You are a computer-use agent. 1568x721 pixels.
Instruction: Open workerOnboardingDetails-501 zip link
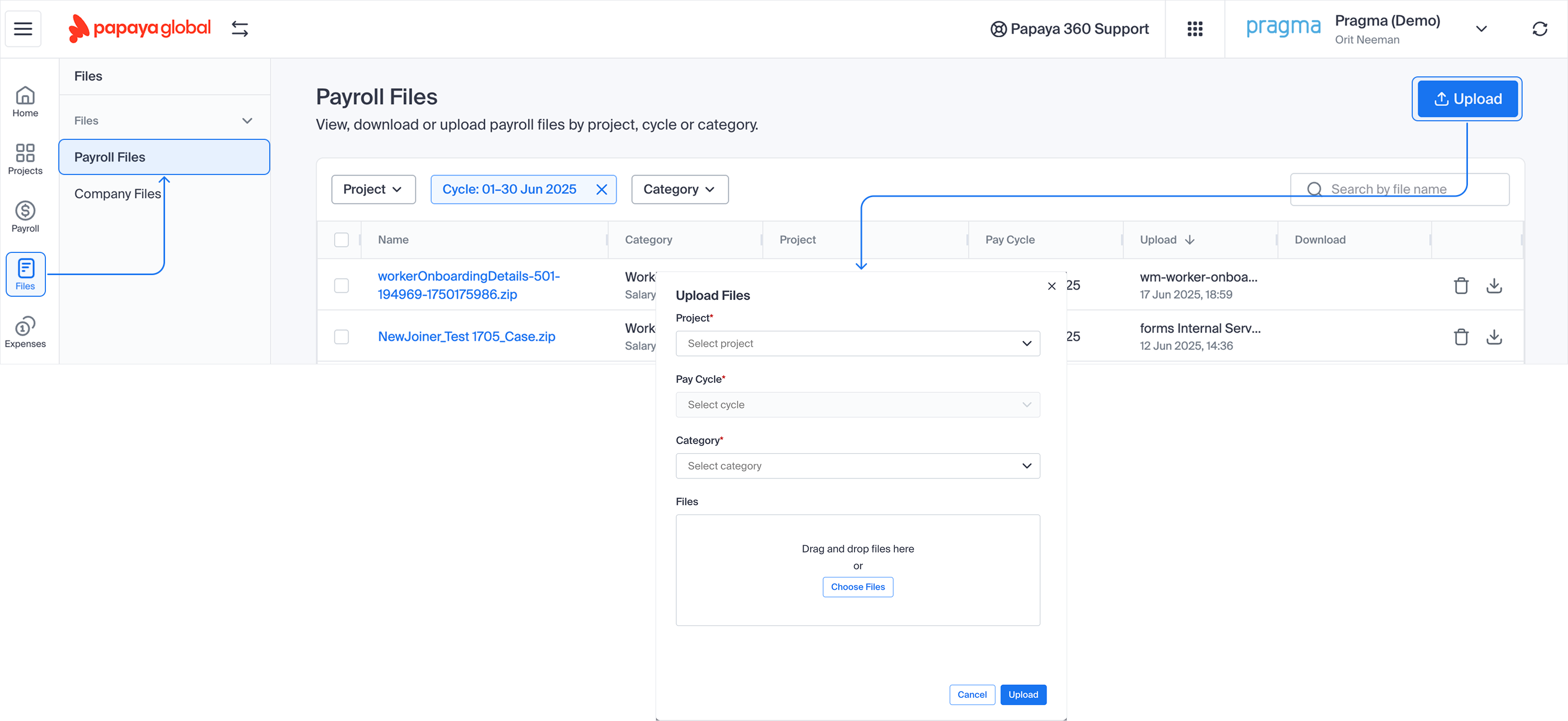(468, 285)
